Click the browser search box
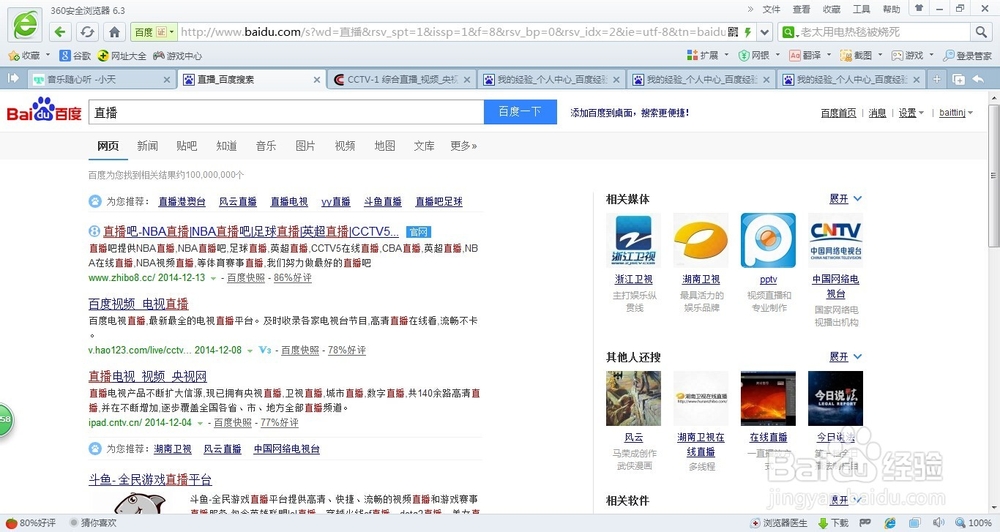The image size is (1000, 532). coord(876,32)
